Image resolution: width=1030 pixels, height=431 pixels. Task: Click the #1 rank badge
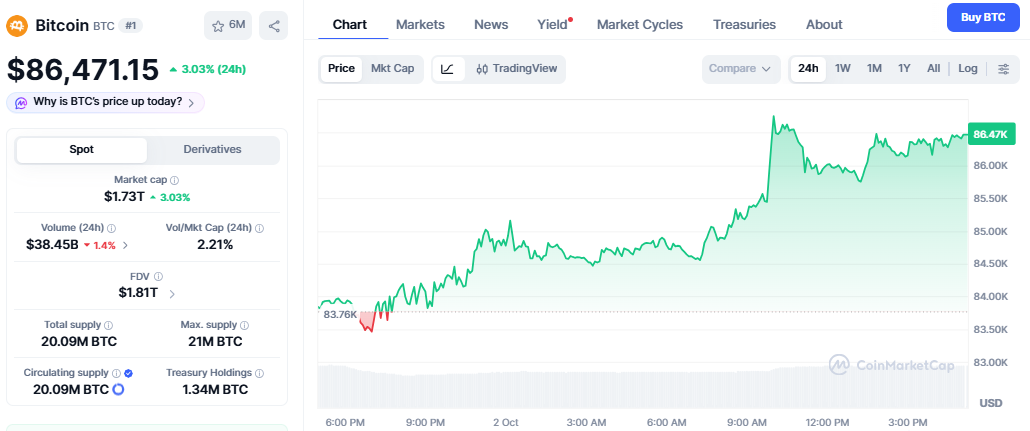(130, 26)
